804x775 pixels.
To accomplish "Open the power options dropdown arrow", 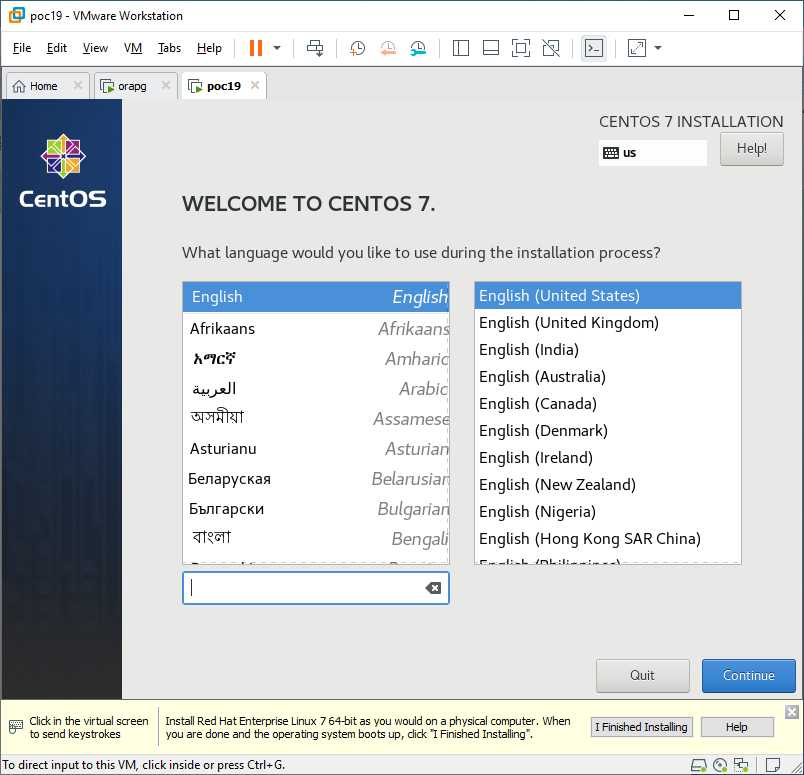I will point(277,48).
